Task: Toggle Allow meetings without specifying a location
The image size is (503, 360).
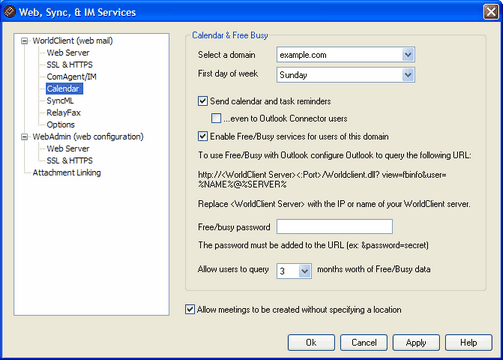Action: pyautogui.click(x=190, y=310)
